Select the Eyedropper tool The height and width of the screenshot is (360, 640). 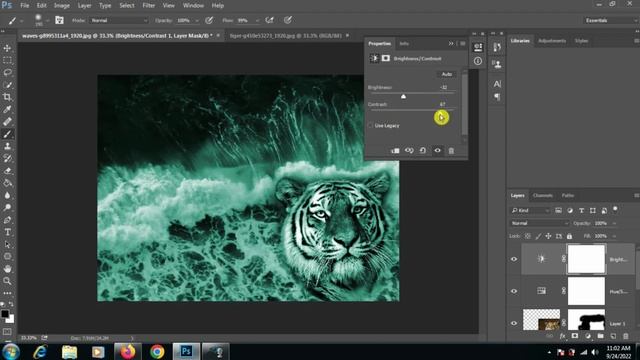point(7,109)
